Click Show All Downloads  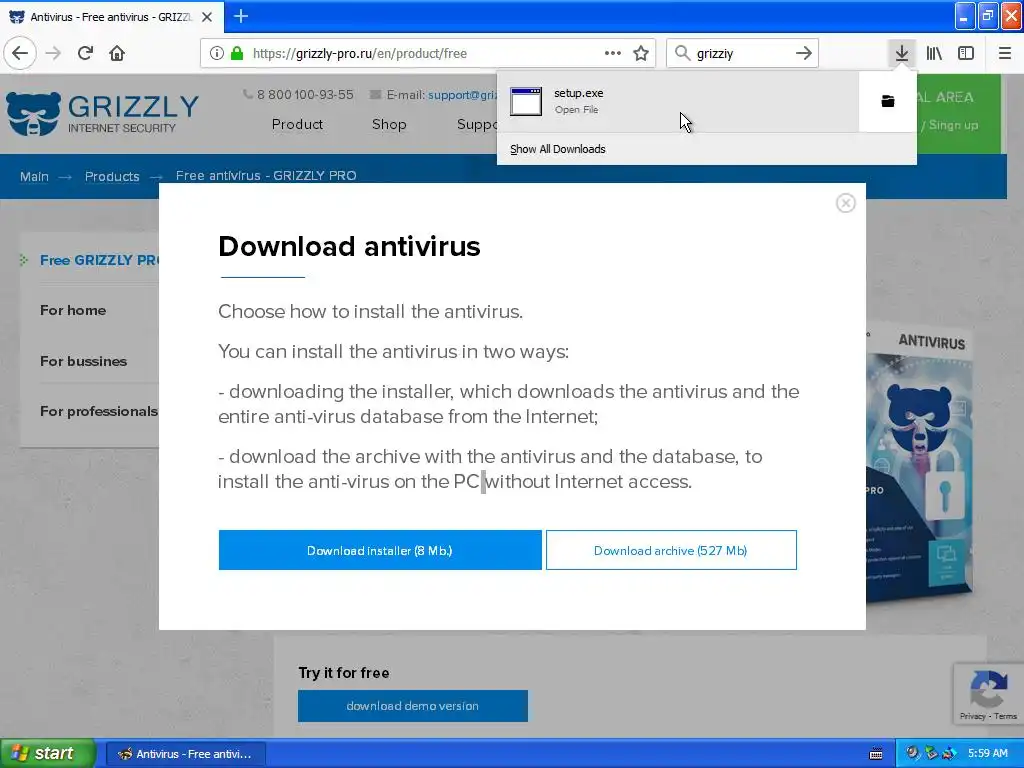click(558, 149)
